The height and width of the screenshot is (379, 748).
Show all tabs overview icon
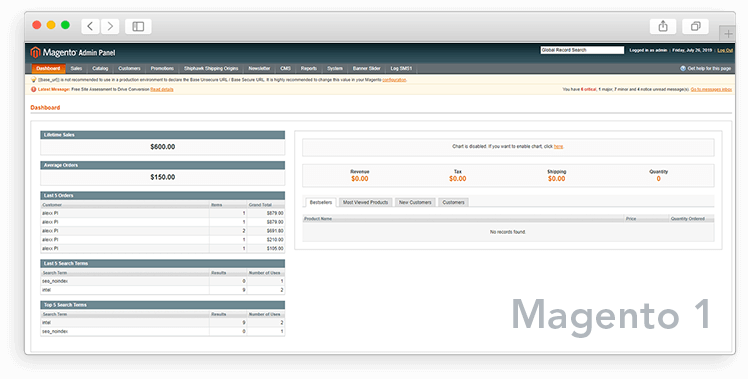tap(696, 26)
